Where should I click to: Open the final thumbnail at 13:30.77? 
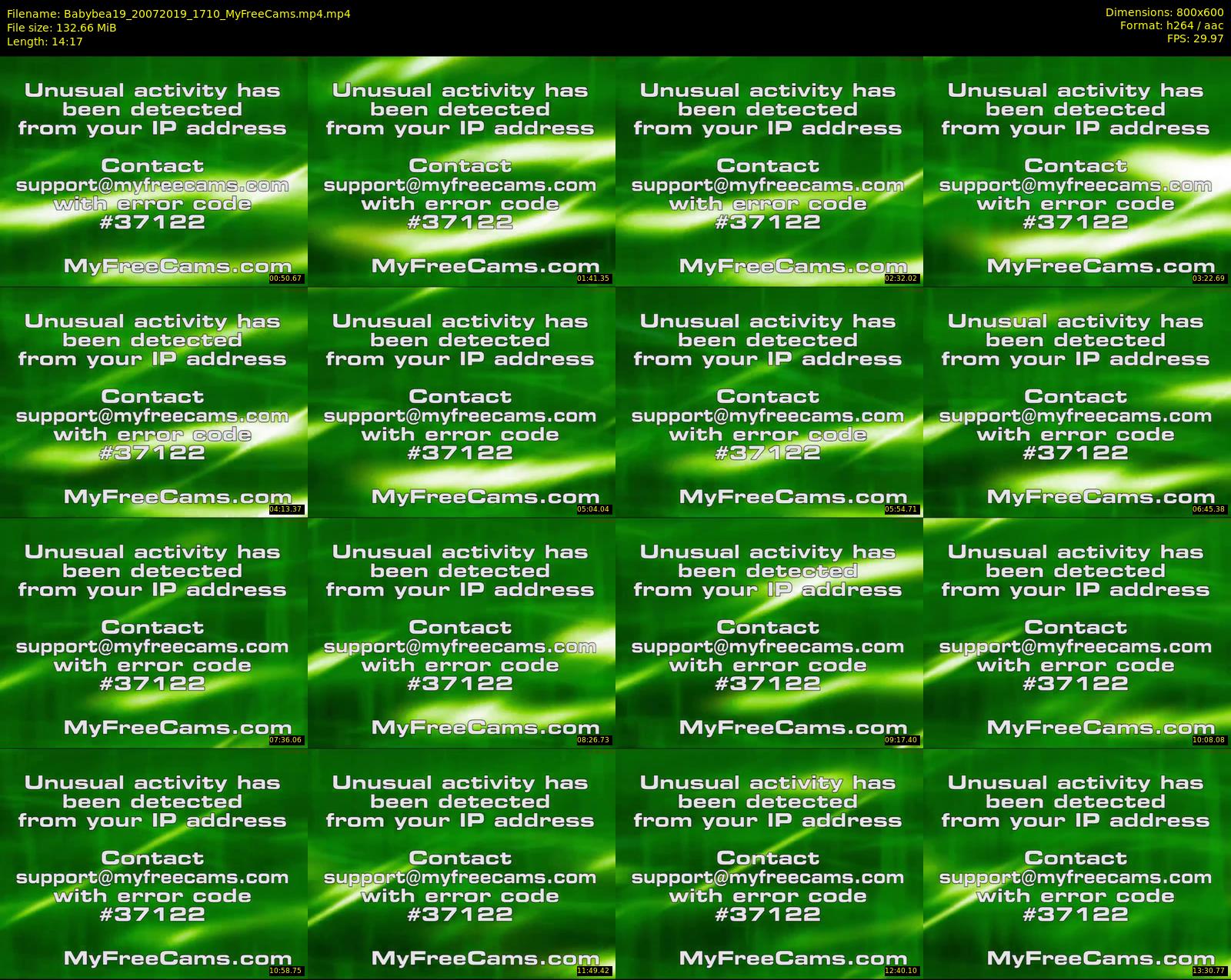(x=1077, y=864)
